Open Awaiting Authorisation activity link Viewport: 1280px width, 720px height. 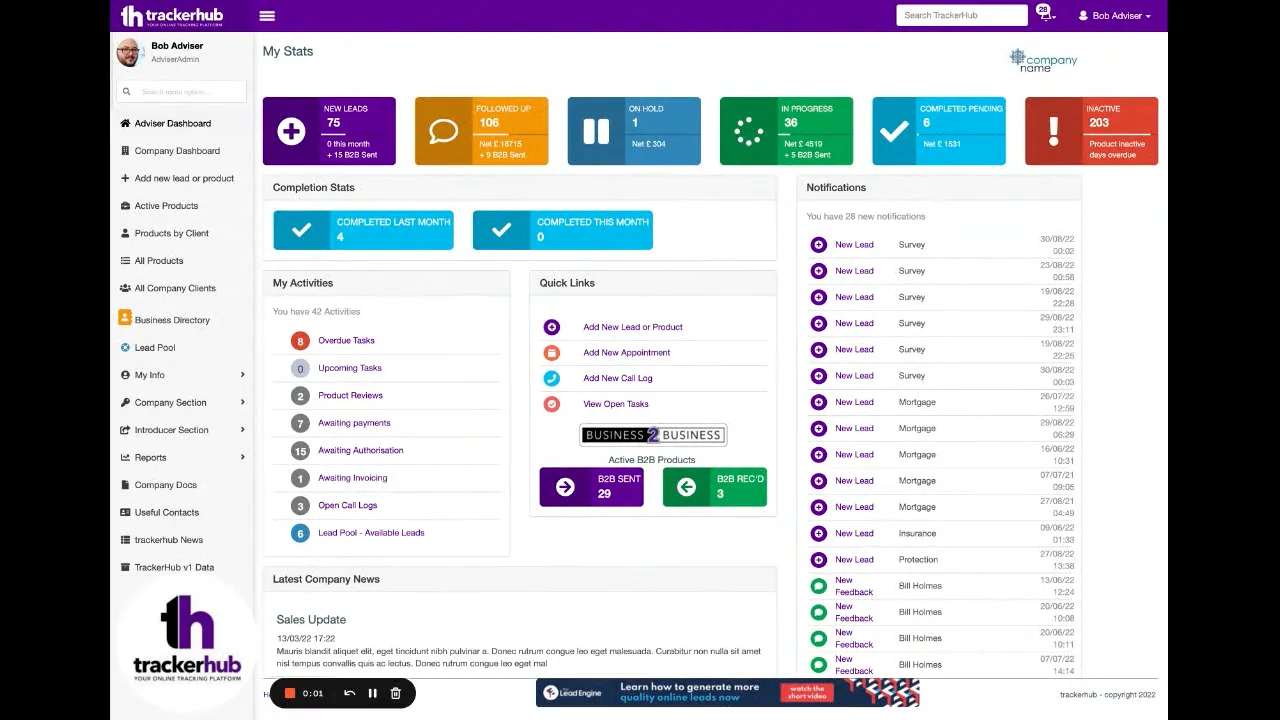click(361, 451)
